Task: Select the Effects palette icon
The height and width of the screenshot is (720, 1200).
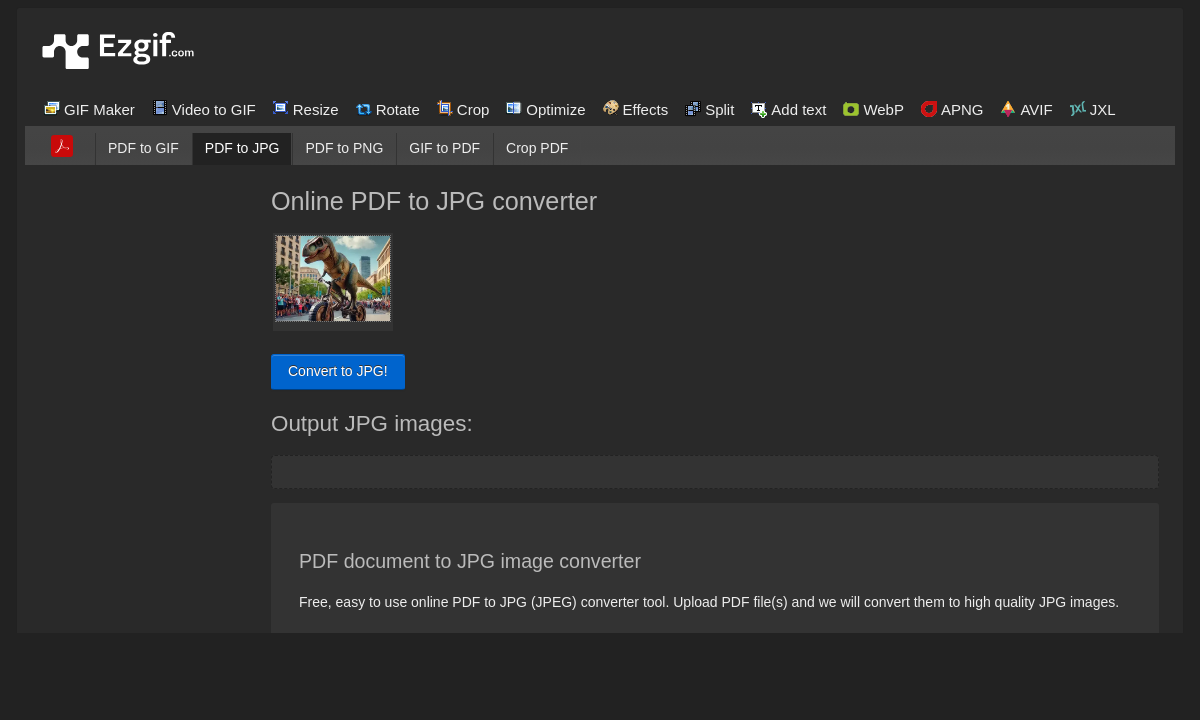Action: click(610, 107)
